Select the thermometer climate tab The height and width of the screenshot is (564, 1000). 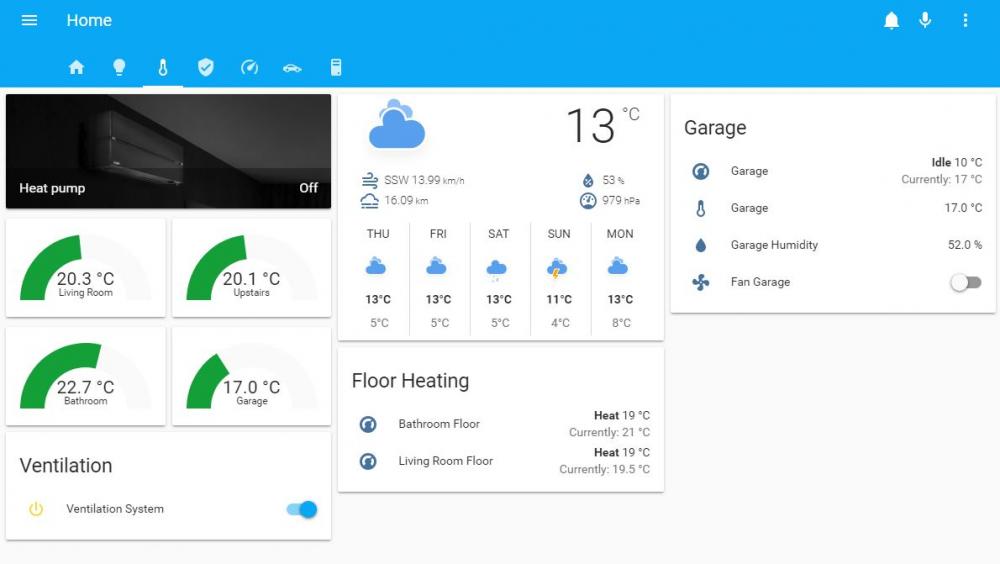(x=163, y=67)
